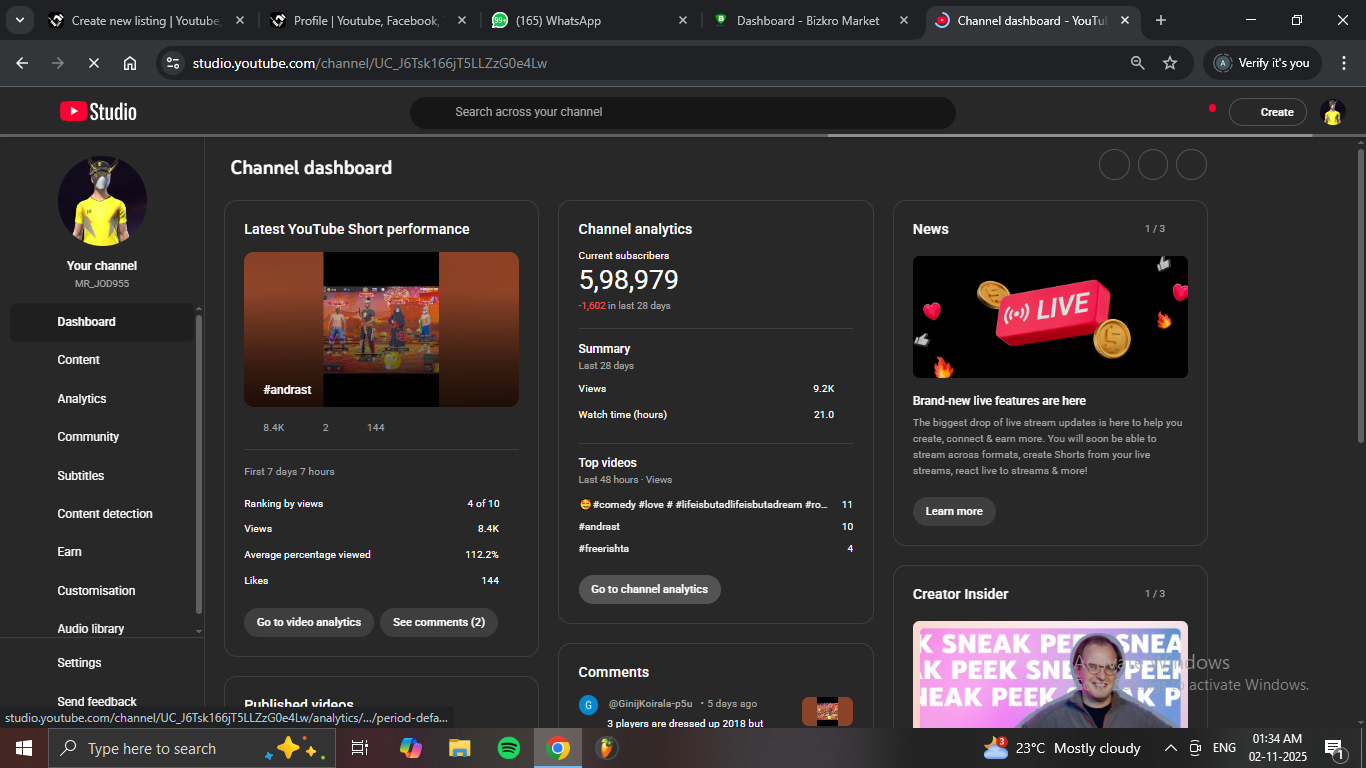Image resolution: width=1366 pixels, height=768 pixels.
Task: Click the browser zoom magnifier icon
Action: coord(1137,63)
